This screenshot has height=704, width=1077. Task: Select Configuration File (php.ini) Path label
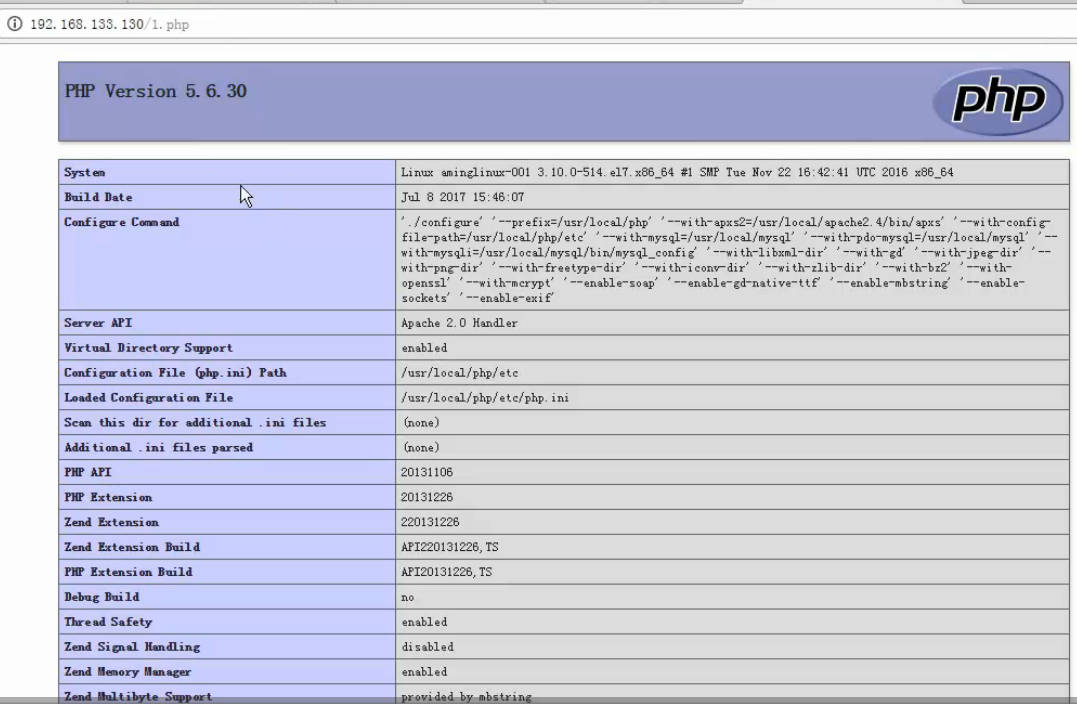(x=175, y=372)
